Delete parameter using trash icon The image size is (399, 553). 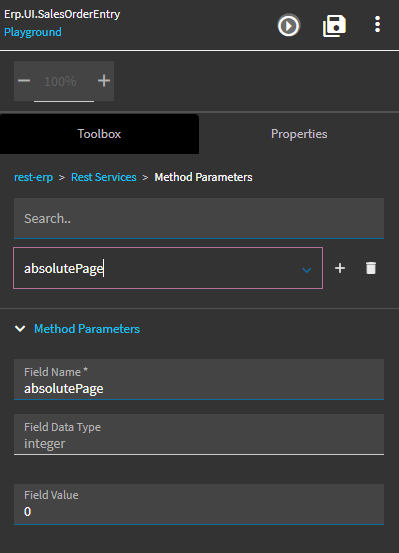tap(371, 268)
